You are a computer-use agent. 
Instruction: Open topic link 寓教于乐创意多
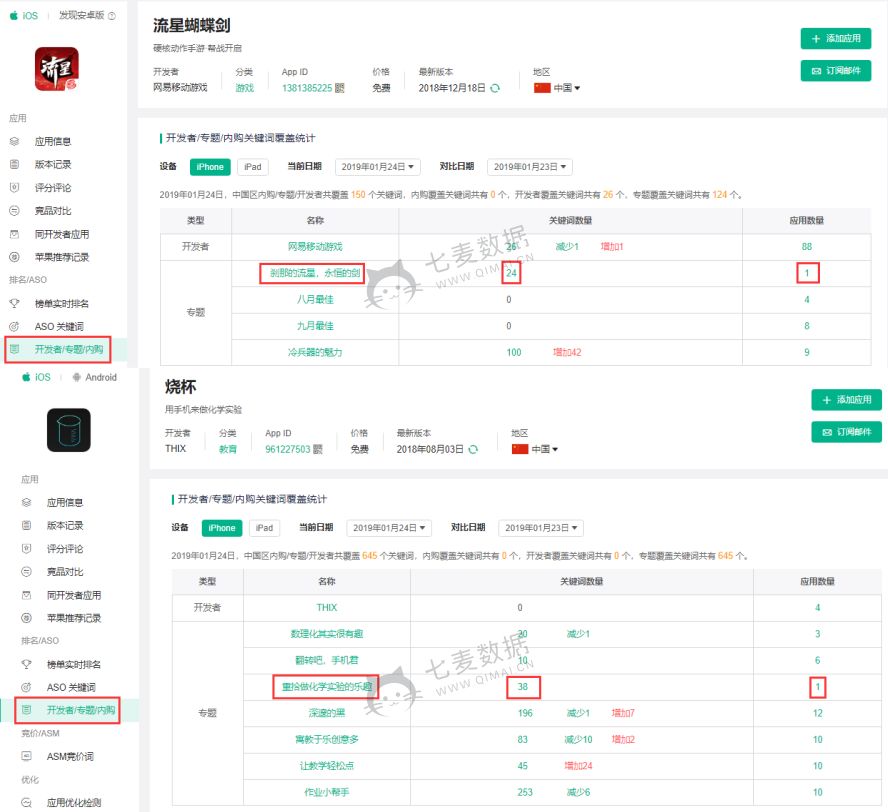click(327, 740)
